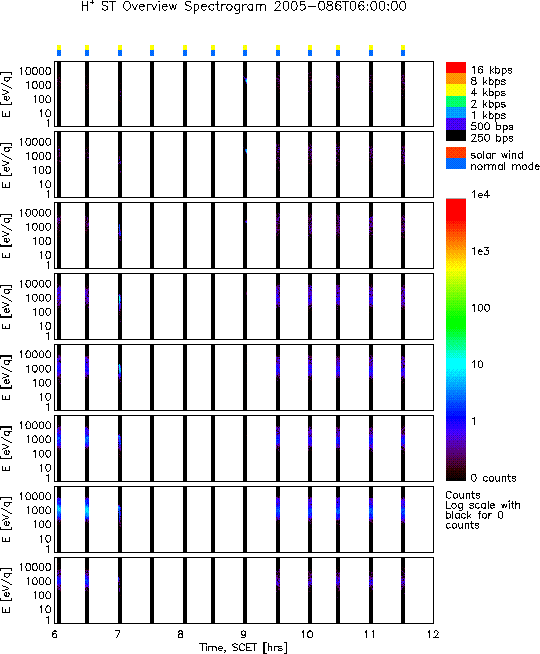The width and height of the screenshot is (540, 654).
Task: Click the 100 label beside the counts colorbar
Action: pos(480,308)
